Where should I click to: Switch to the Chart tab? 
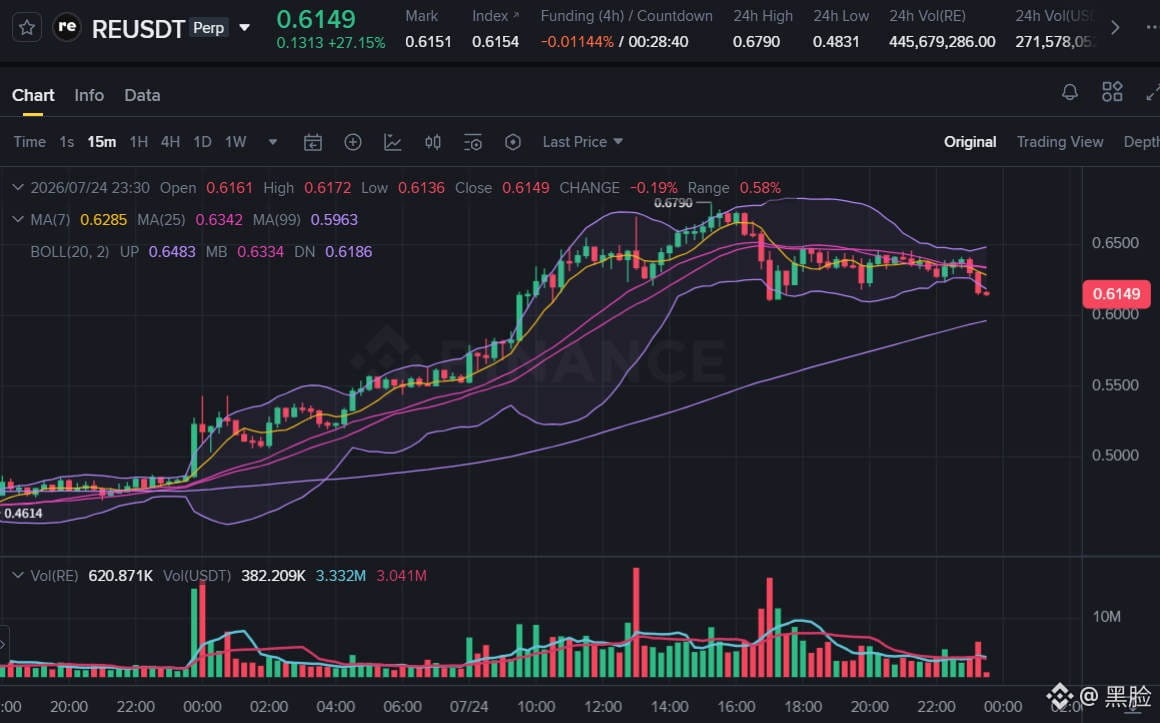[x=33, y=95]
